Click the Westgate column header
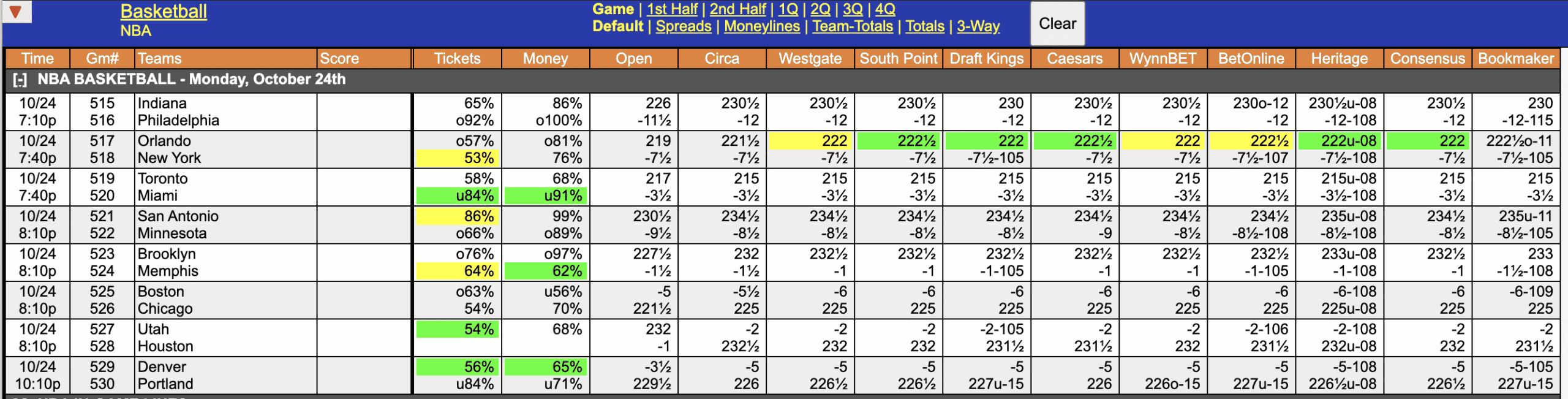1568x399 pixels. [x=810, y=58]
